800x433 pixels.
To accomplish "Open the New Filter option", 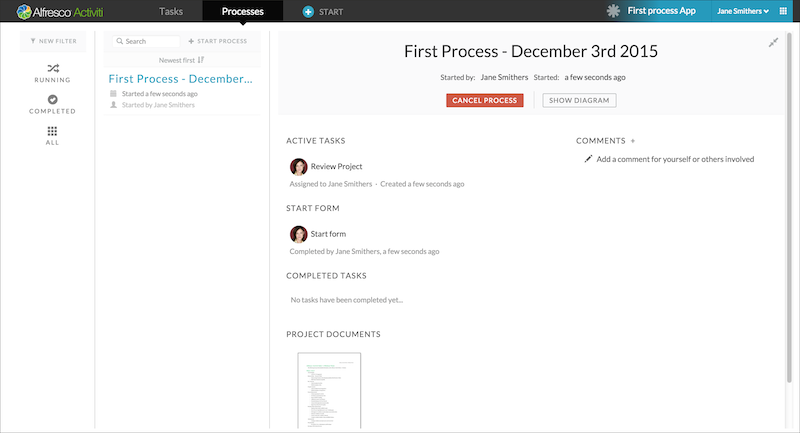I will click(52, 41).
